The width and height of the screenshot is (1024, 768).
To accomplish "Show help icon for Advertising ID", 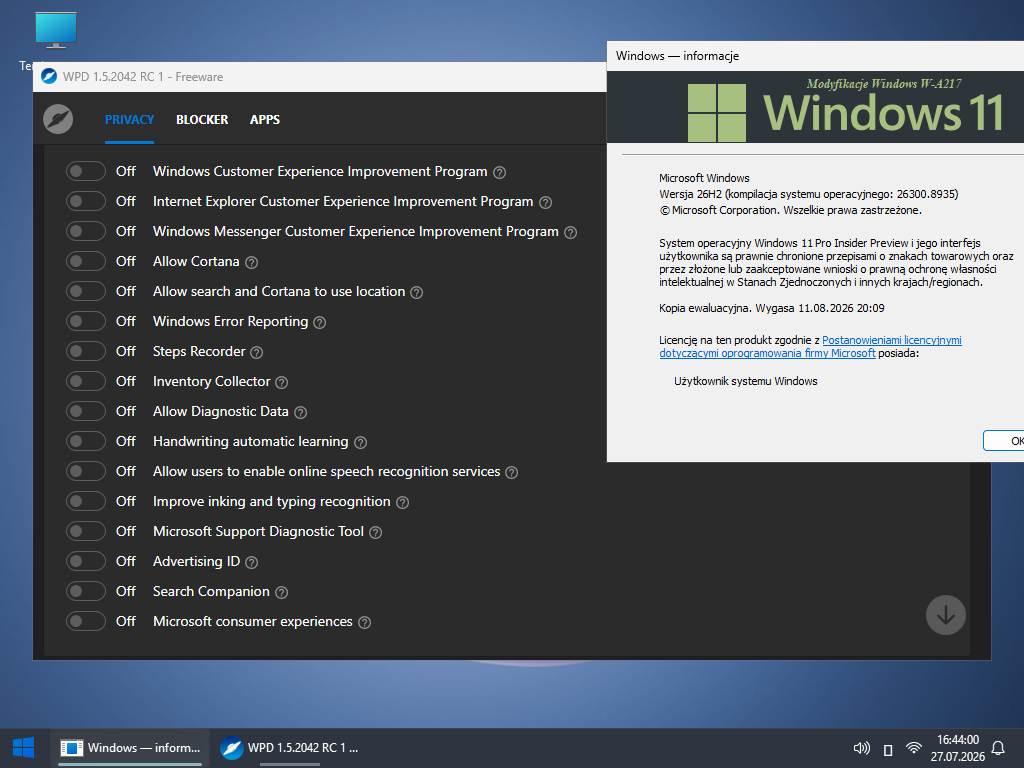I will [251, 562].
